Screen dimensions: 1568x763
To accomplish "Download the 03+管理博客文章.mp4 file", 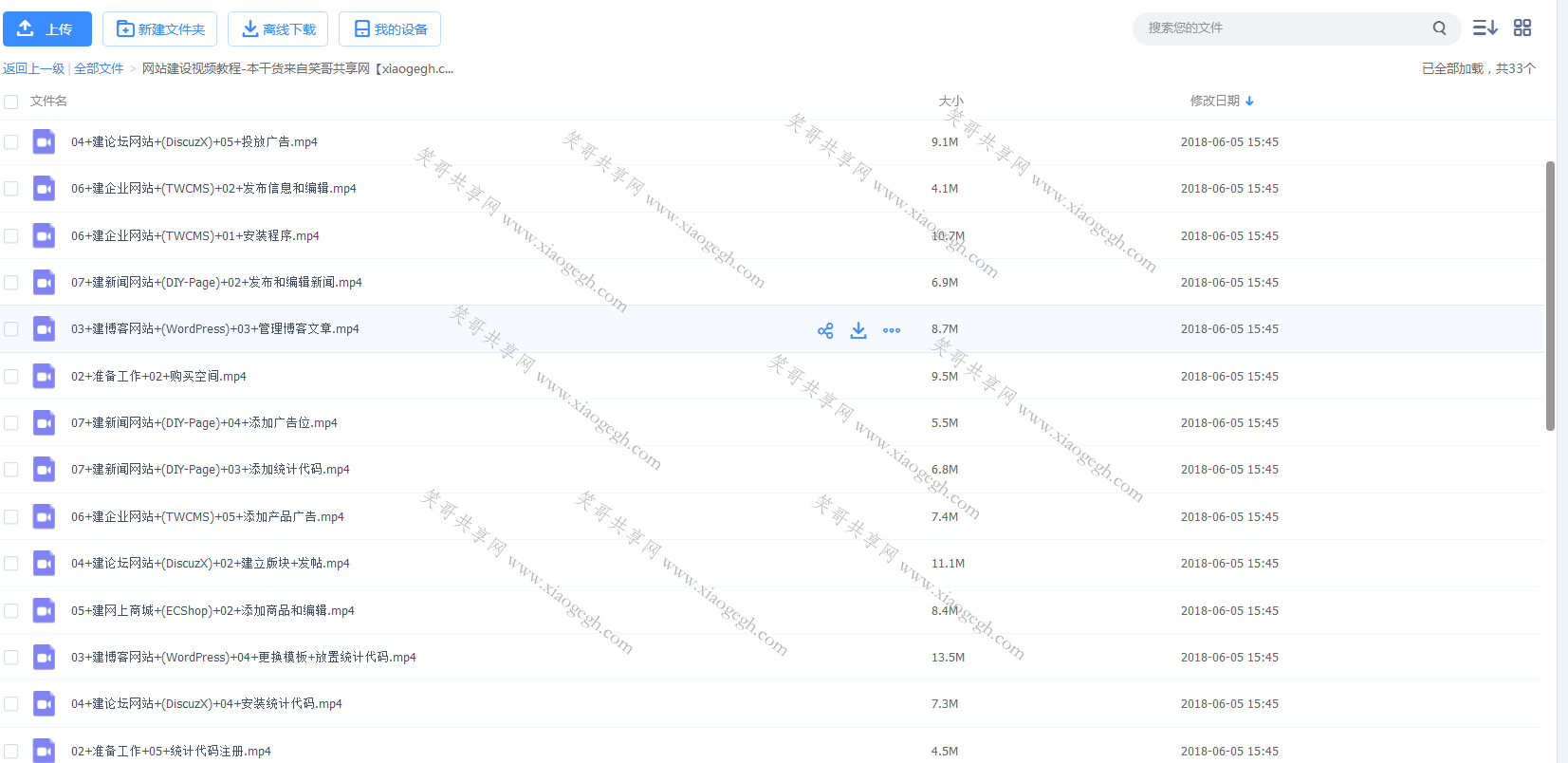I will [x=858, y=330].
